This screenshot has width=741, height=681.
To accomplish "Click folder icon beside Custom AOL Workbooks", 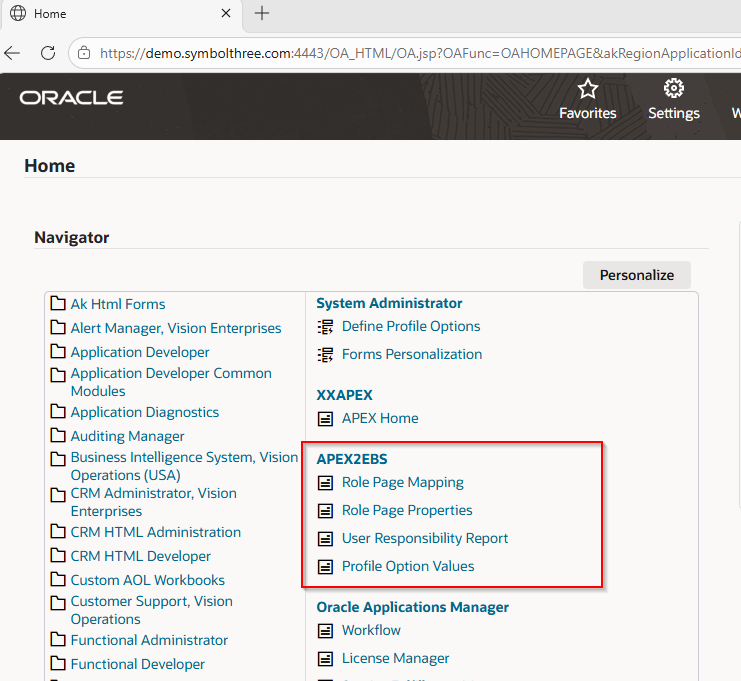I will tap(58, 579).
